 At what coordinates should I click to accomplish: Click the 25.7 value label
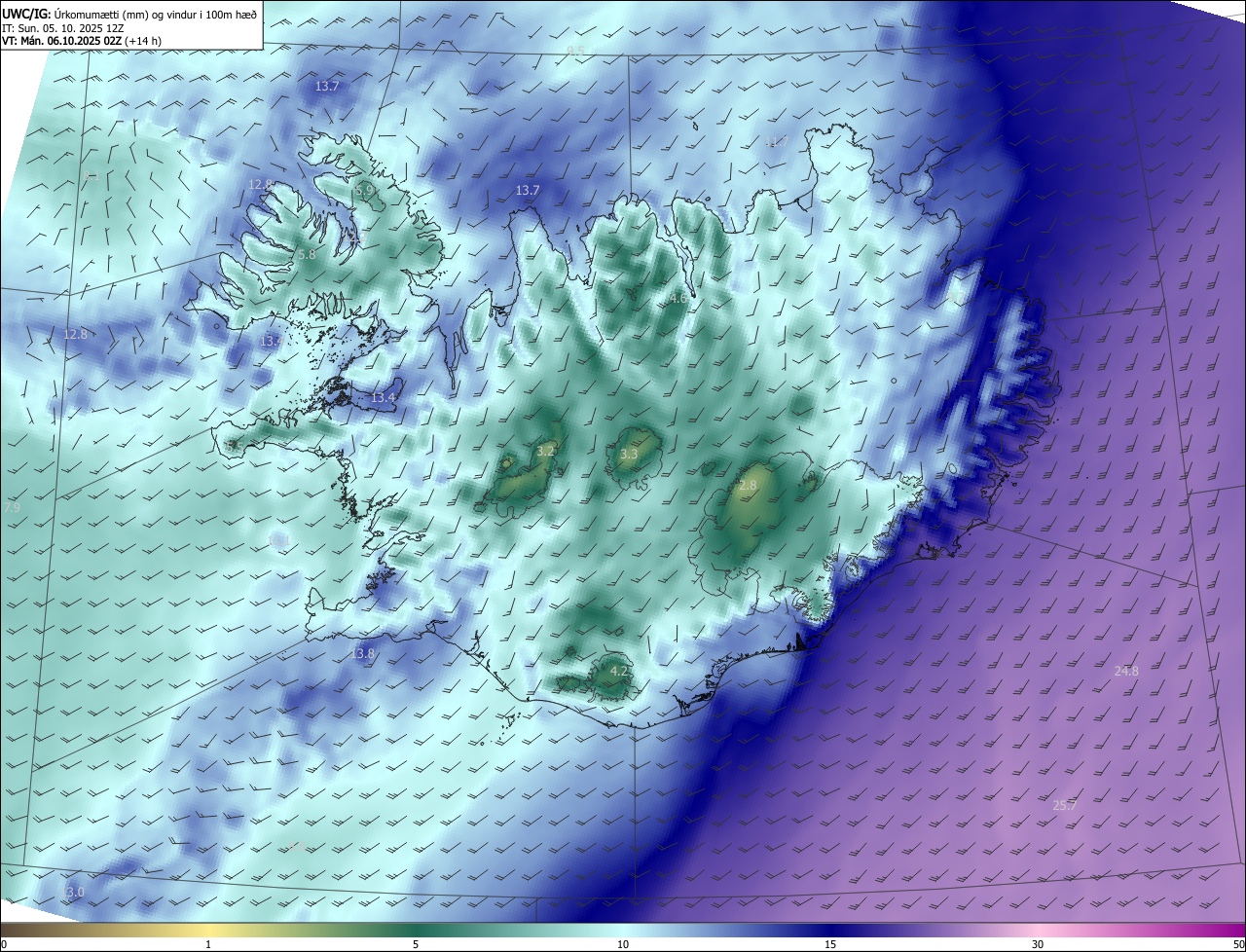1065,806
